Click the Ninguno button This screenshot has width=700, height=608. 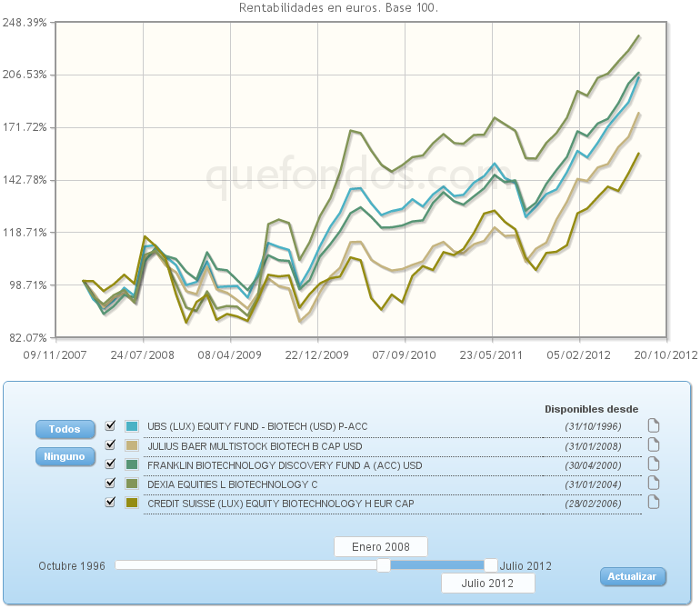coord(65,457)
